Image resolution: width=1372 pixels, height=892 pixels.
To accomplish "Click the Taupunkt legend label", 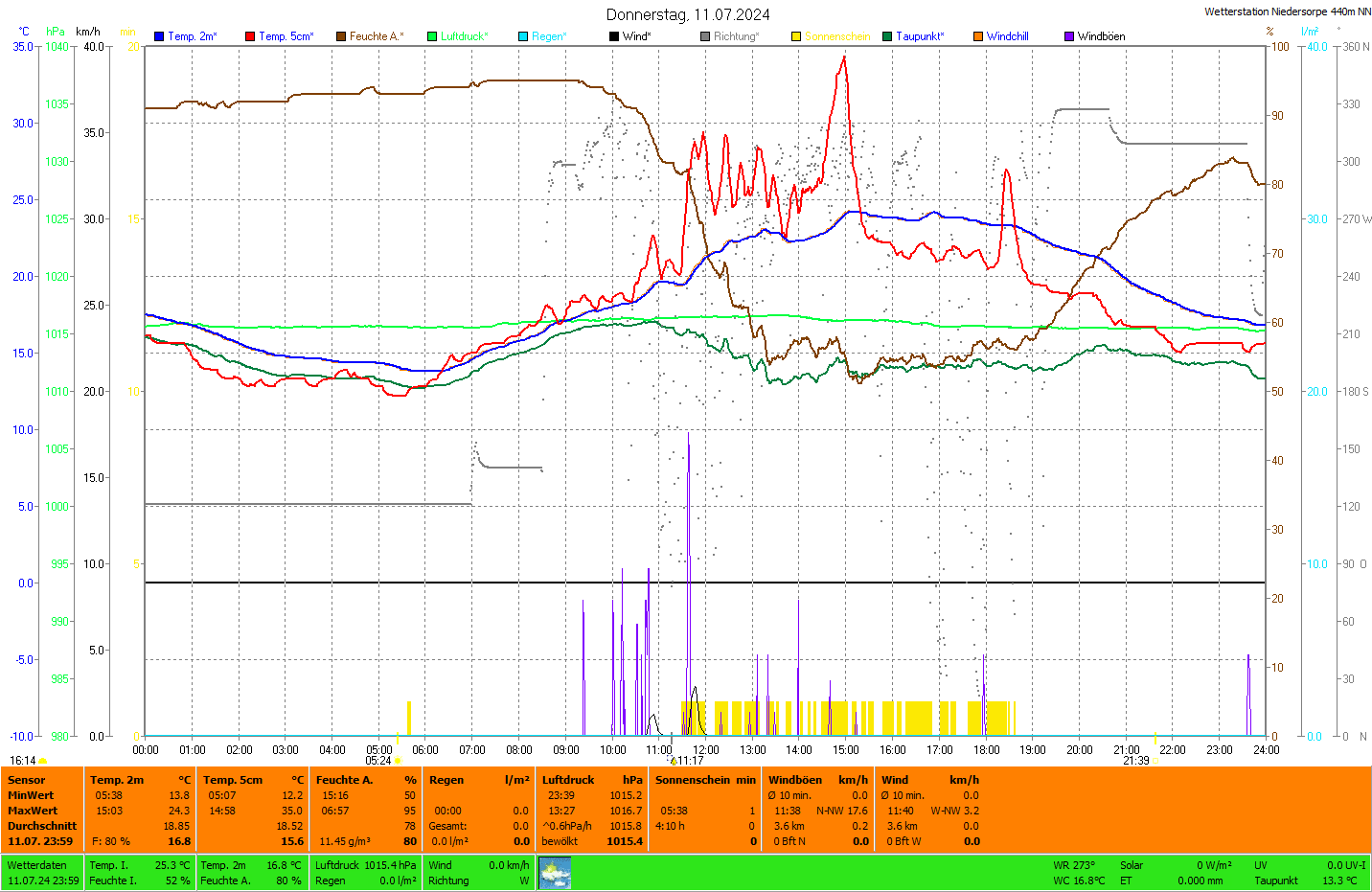I will point(920,36).
